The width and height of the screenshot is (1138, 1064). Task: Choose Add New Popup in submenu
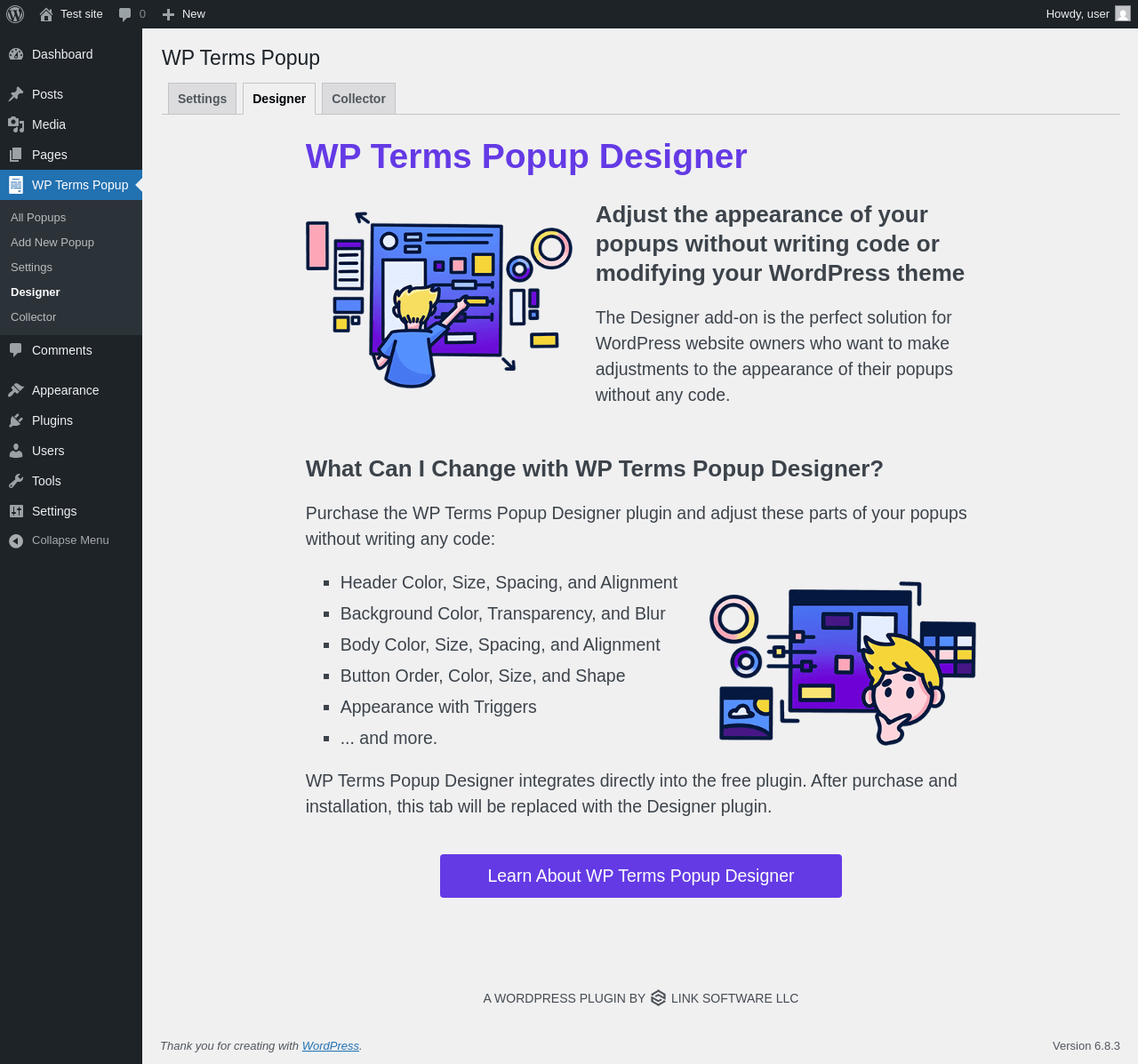point(52,243)
